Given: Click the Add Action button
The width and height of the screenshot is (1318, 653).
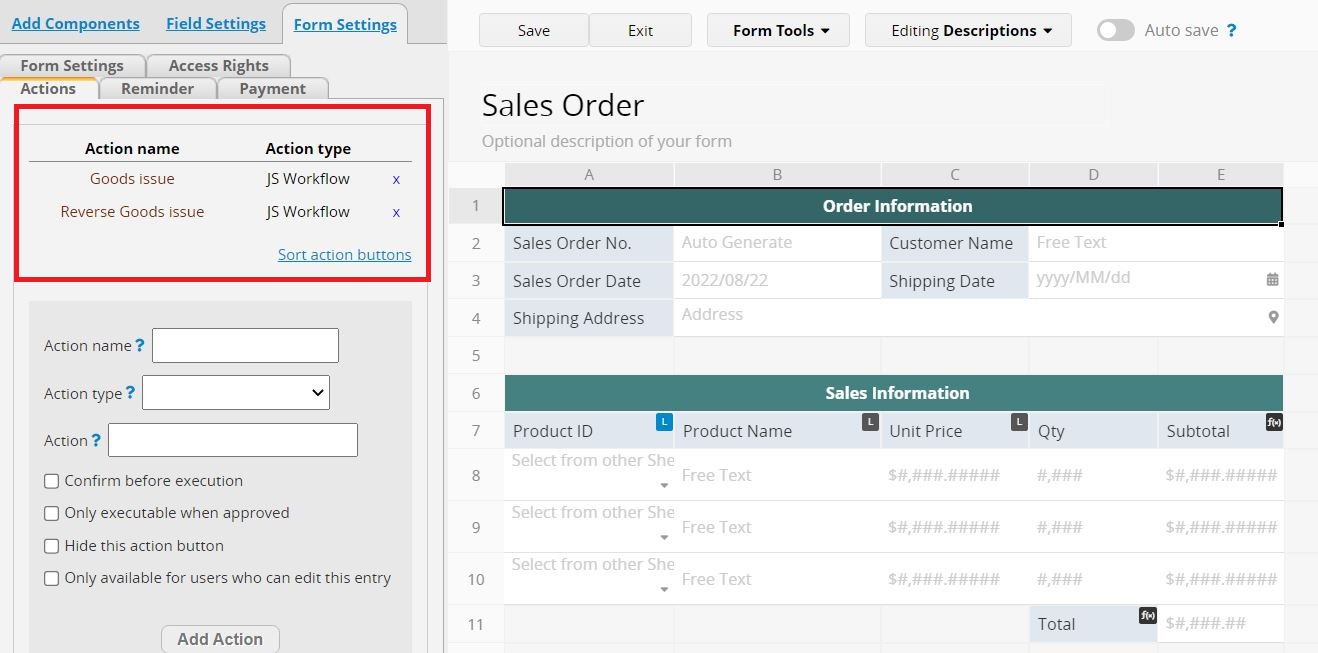Looking at the screenshot, I should [220, 639].
